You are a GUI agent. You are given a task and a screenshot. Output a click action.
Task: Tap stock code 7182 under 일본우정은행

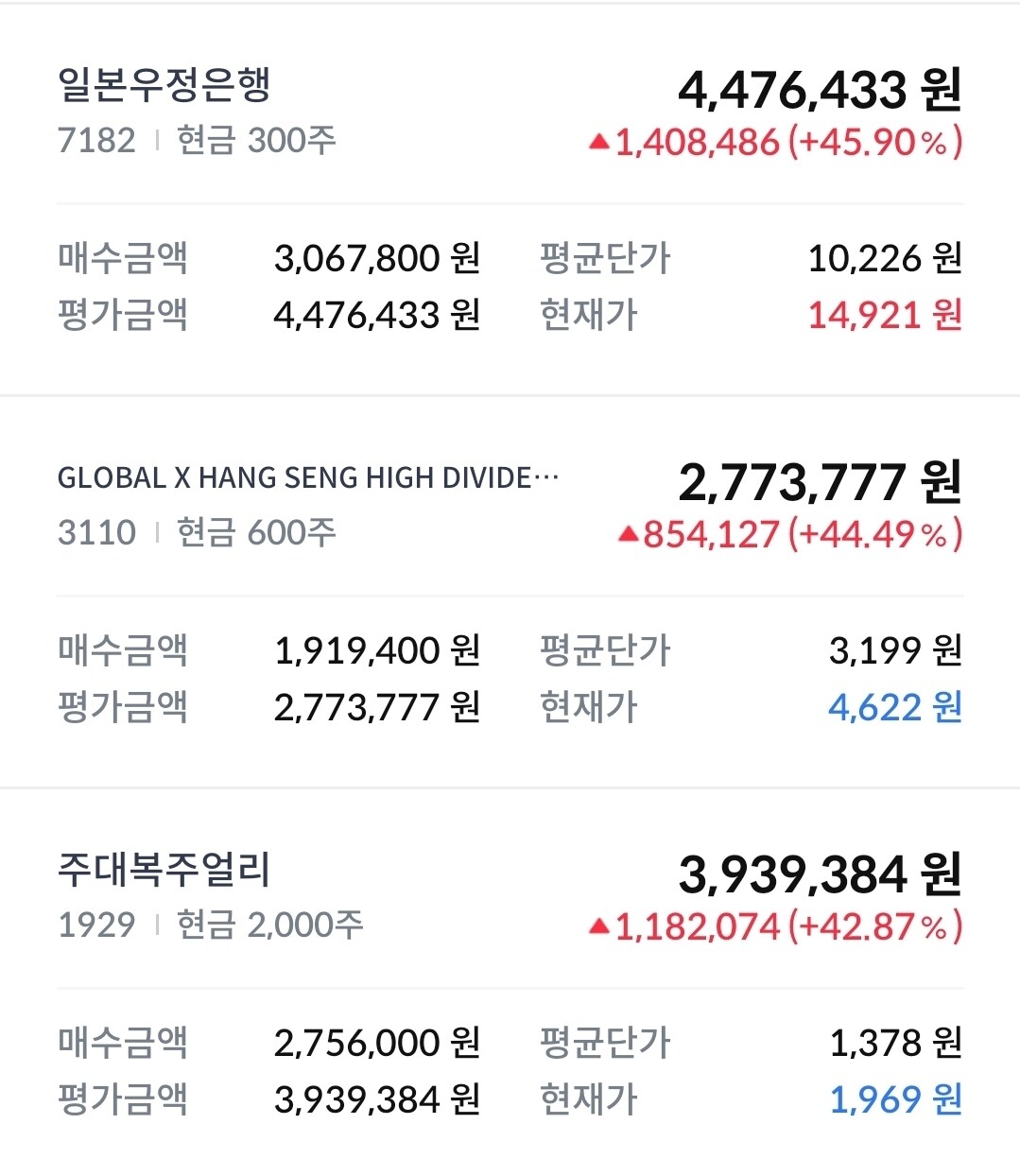pos(96,141)
